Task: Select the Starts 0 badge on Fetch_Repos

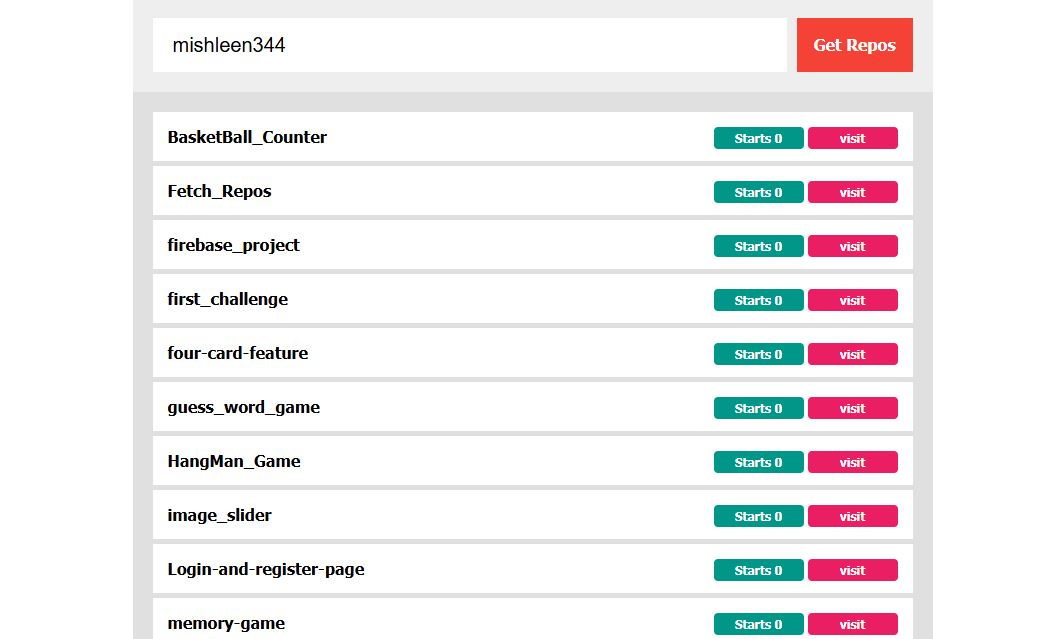Action: (758, 192)
